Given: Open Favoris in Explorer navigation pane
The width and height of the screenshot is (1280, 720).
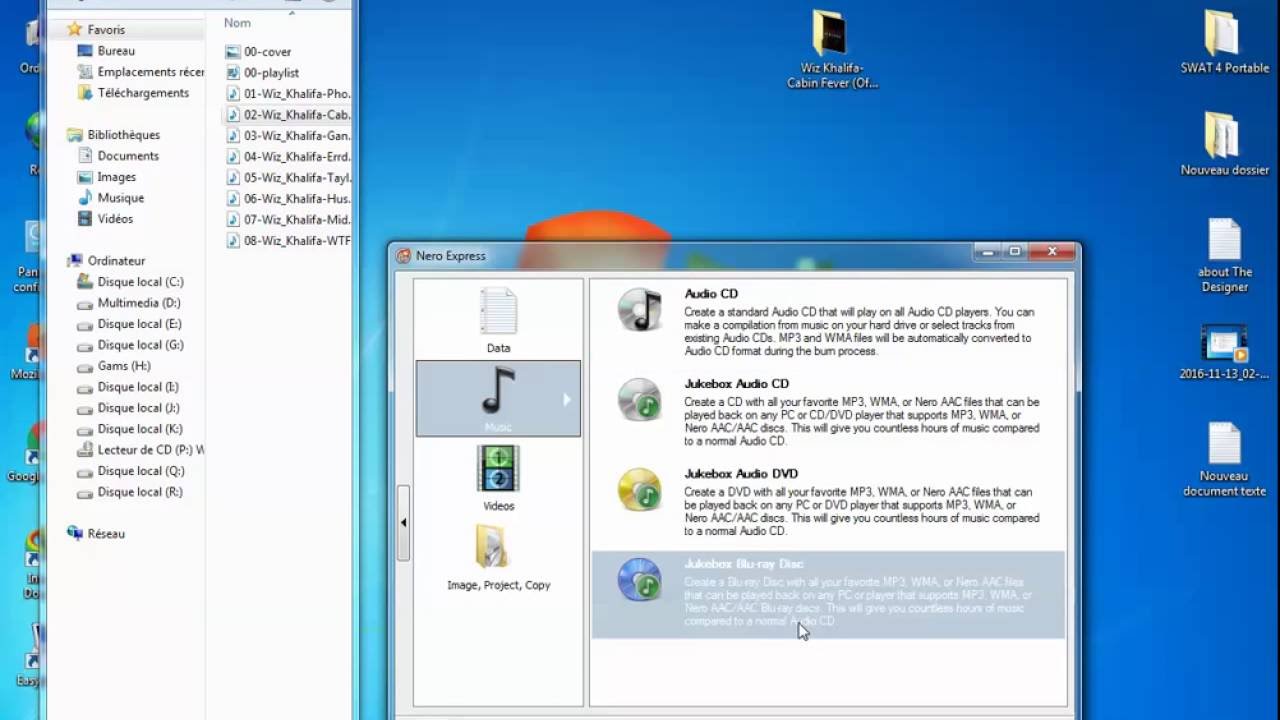Looking at the screenshot, I should tap(96, 30).
